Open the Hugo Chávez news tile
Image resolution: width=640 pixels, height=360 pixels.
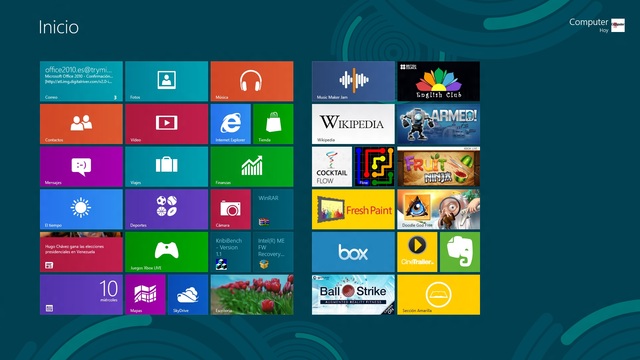(81, 252)
